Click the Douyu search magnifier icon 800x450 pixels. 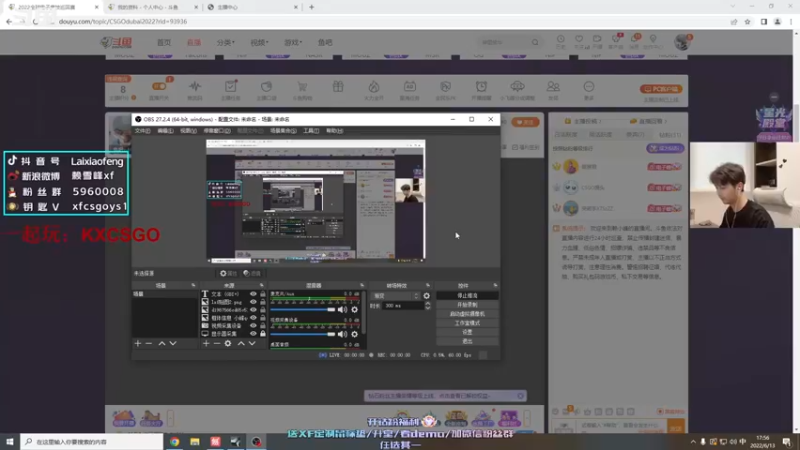coord(535,42)
